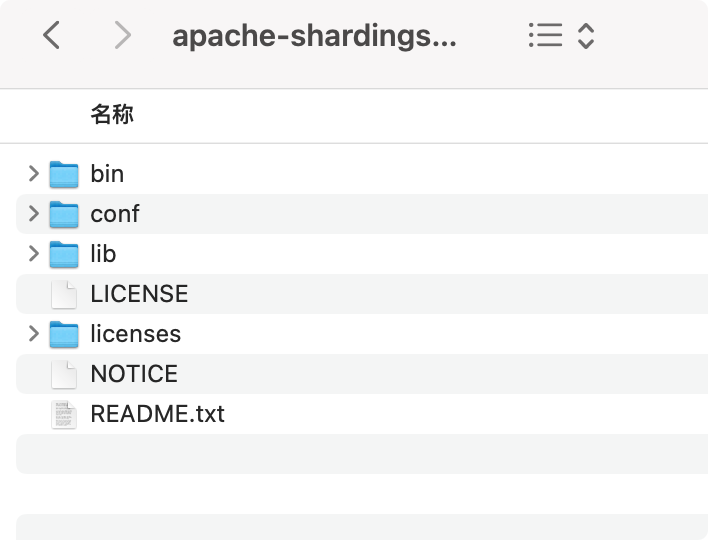Select the conf folder icon
The width and height of the screenshot is (708, 540).
pos(64,214)
